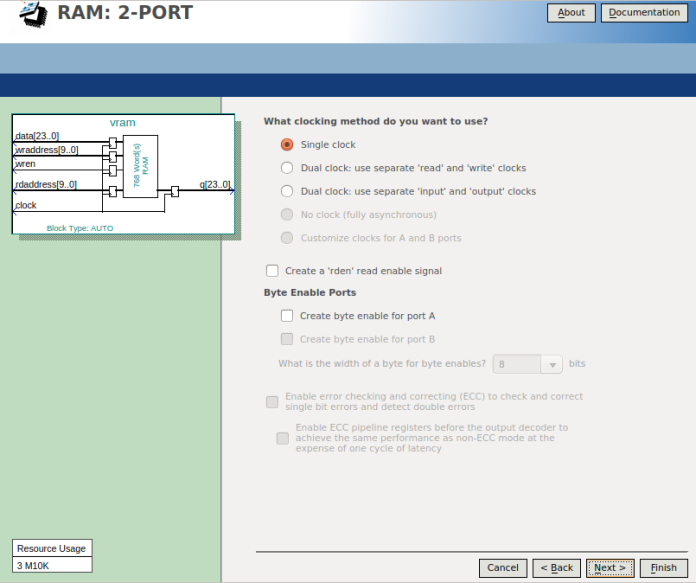The height and width of the screenshot is (583, 696).
Task: Select the Single clock option
Action: [287, 145]
